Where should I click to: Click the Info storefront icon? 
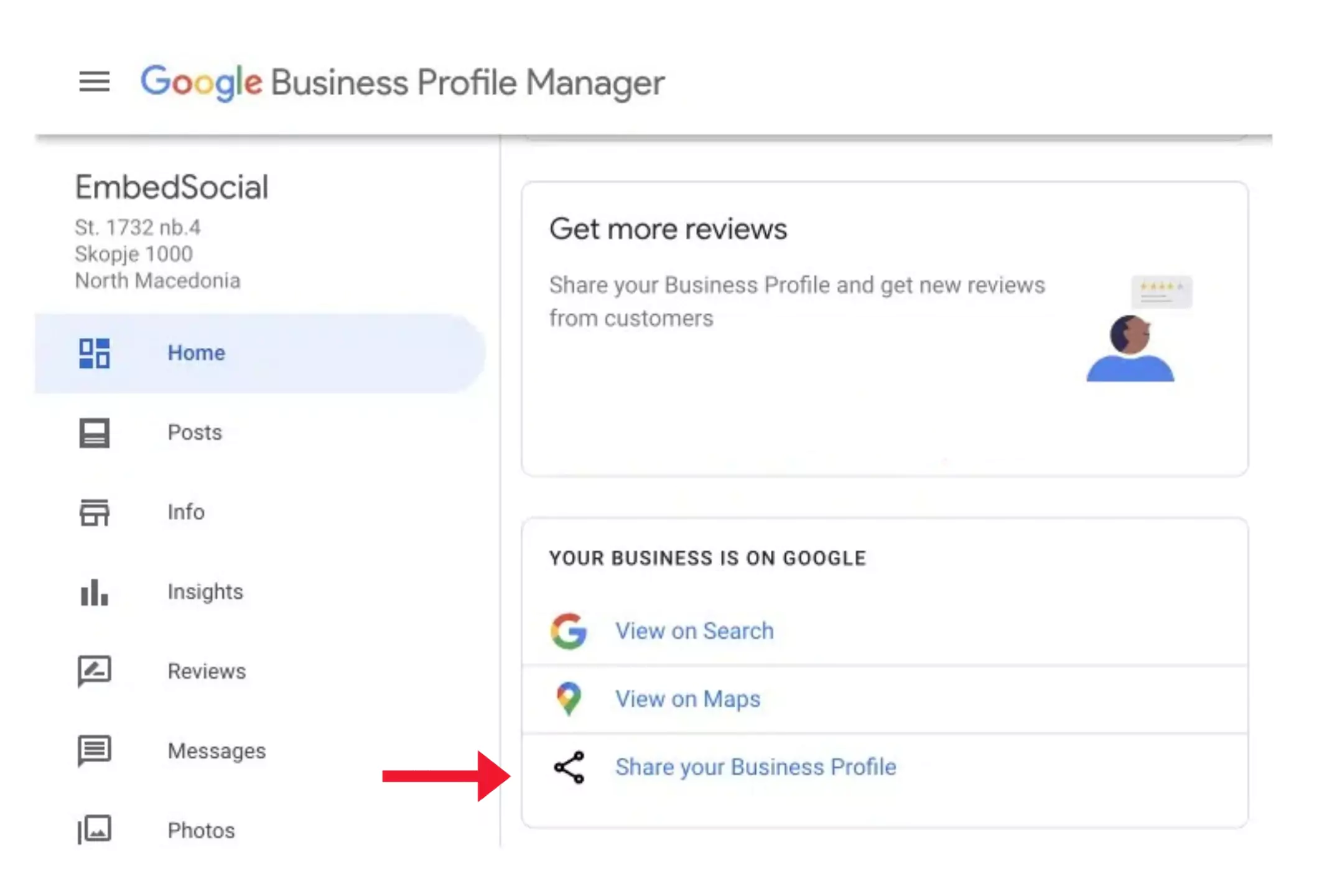(x=94, y=512)
